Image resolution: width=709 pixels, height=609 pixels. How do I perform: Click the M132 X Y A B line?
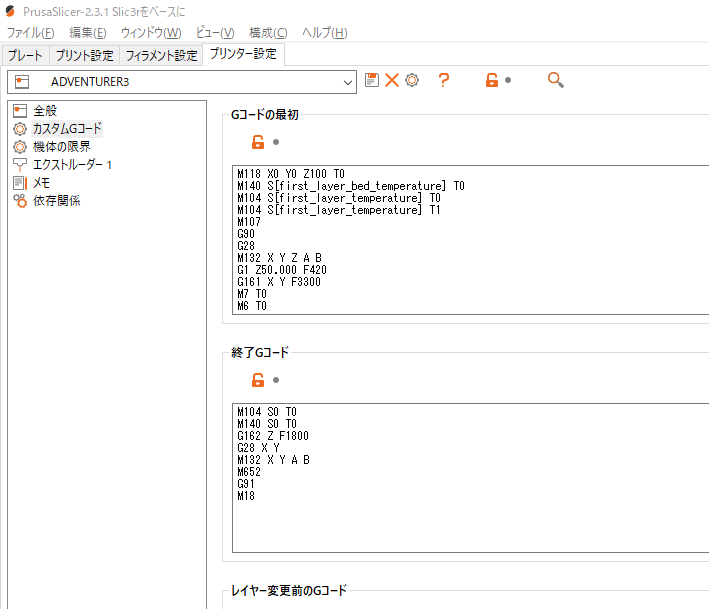[x=274, y=460]
